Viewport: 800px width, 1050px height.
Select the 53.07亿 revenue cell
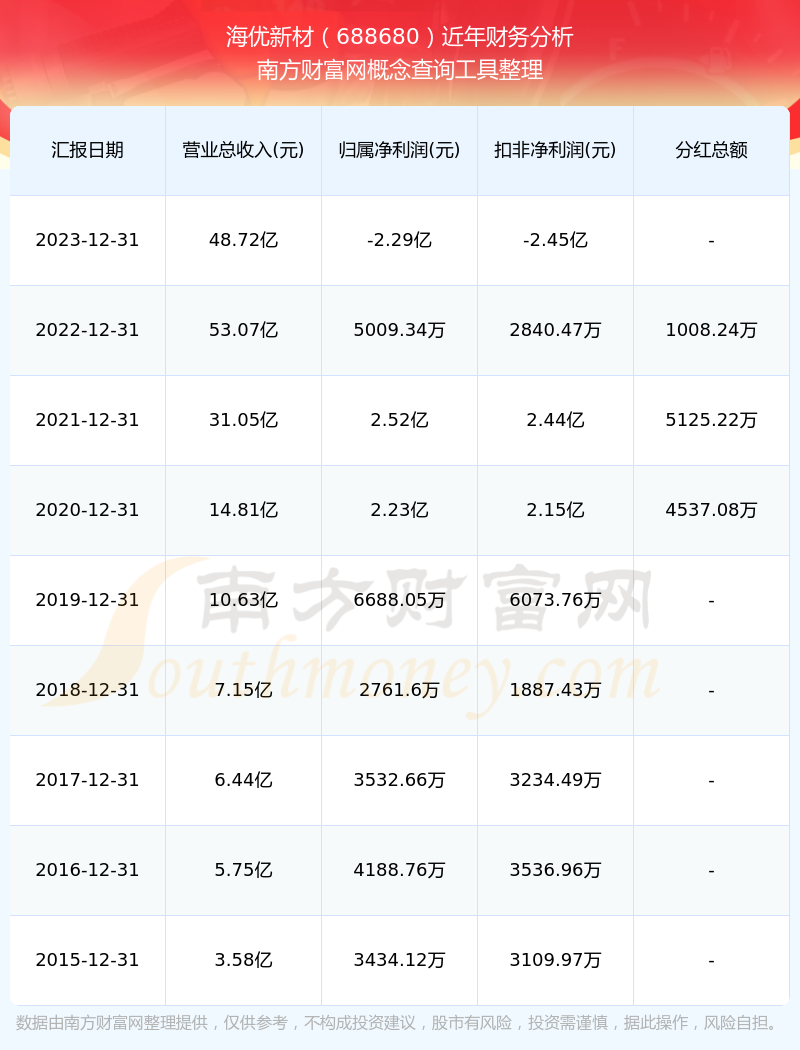pyautogui.click(x=244, y=330)
